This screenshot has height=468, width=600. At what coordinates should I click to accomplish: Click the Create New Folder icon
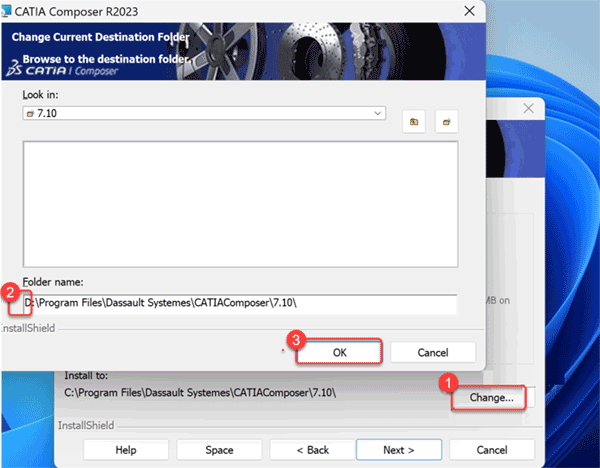(x=446, y=122)
